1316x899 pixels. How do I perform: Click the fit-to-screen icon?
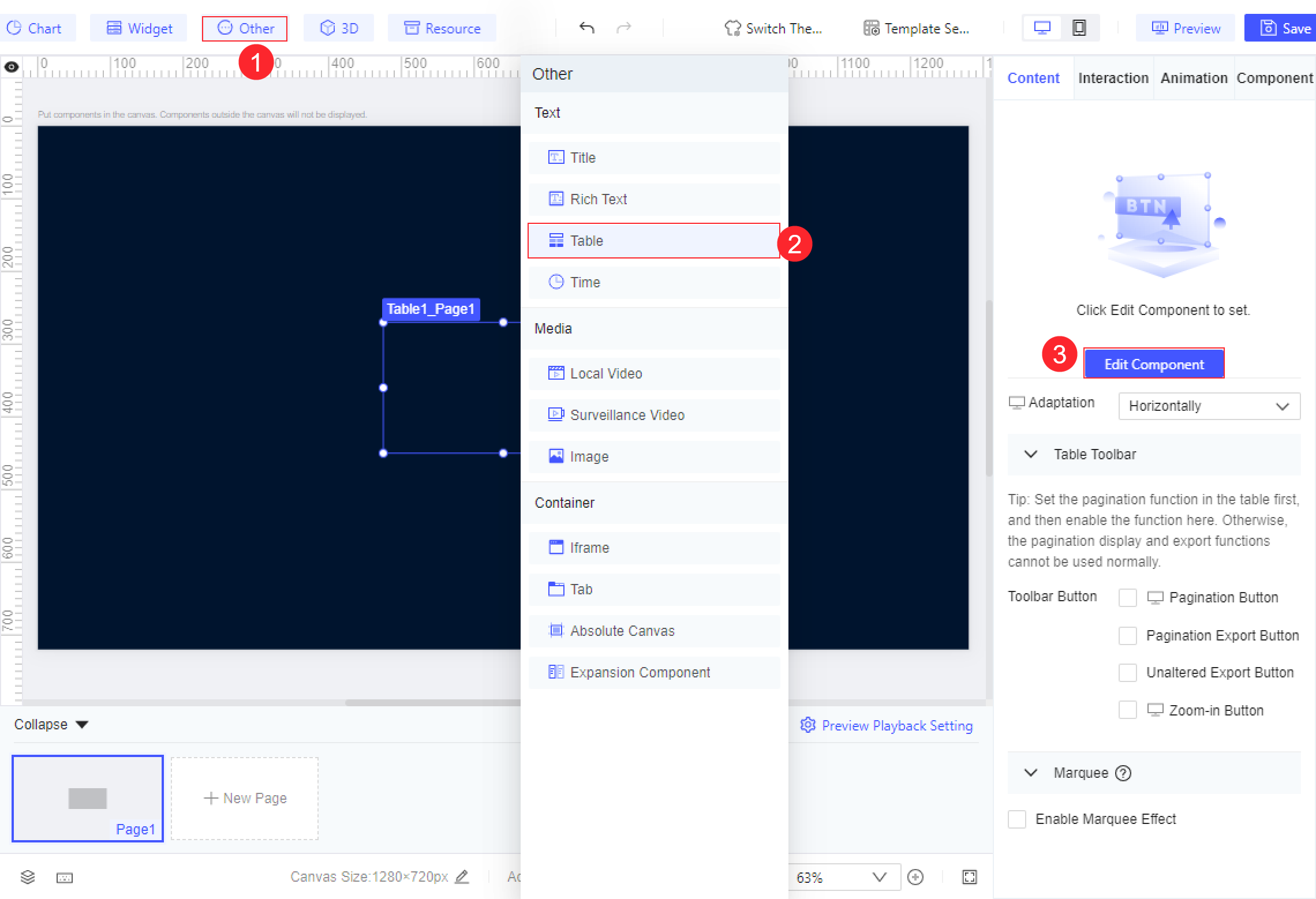point(970,877)
